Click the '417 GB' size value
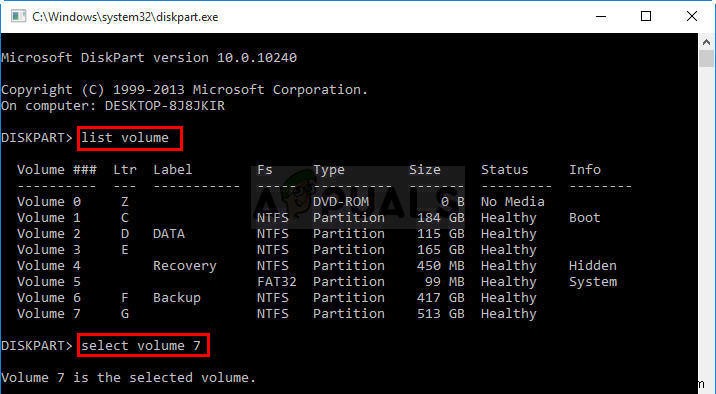 point(441,298)
